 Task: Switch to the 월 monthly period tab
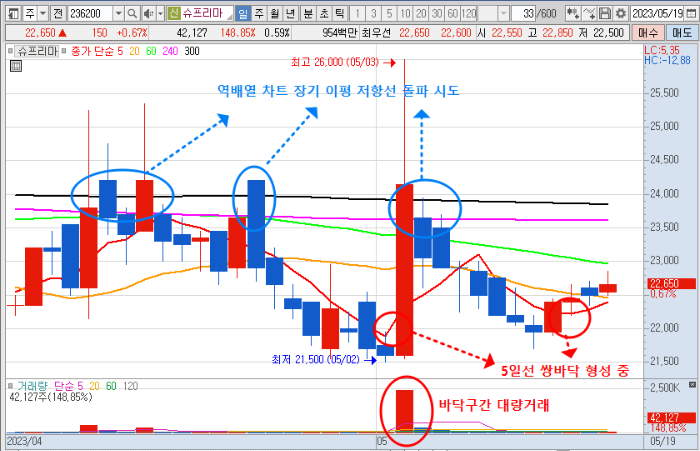click(275, 14)
